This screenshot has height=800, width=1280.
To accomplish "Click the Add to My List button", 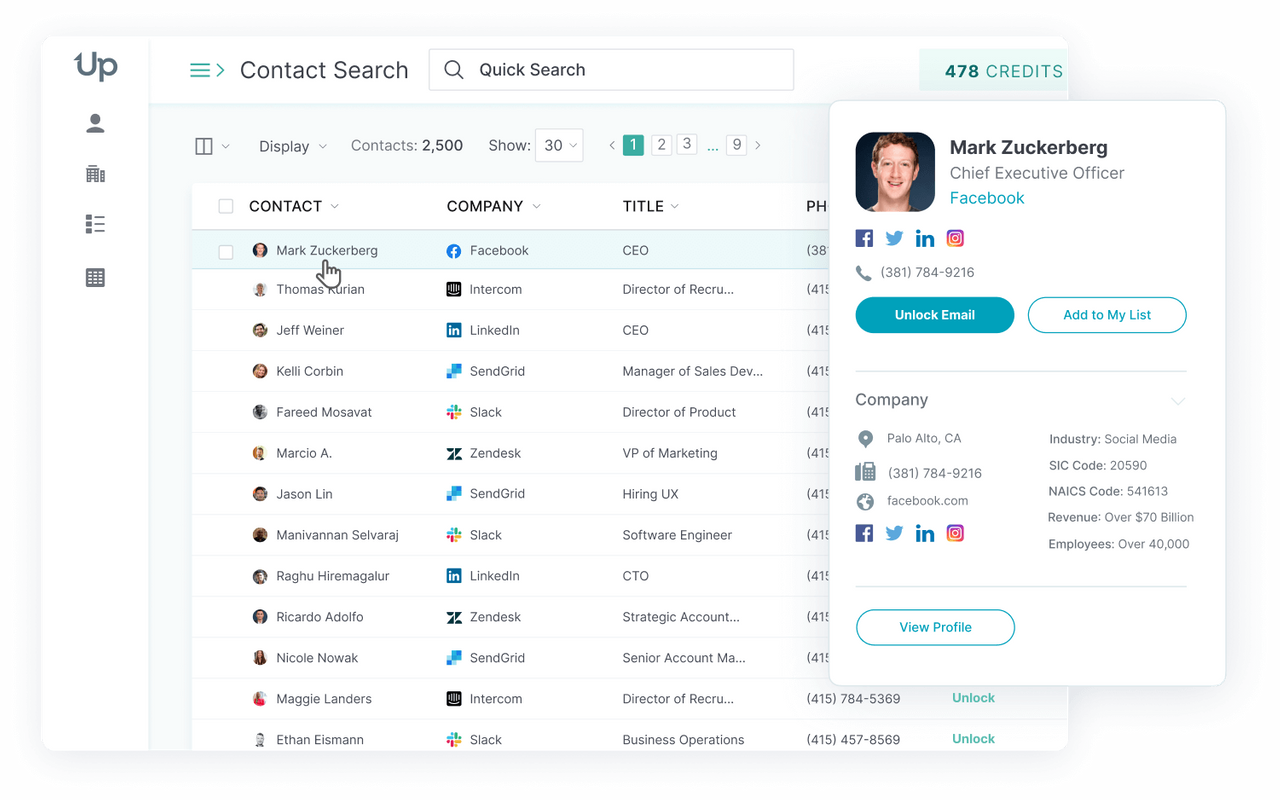I will pyautogui.click(x=1107, y=315).
